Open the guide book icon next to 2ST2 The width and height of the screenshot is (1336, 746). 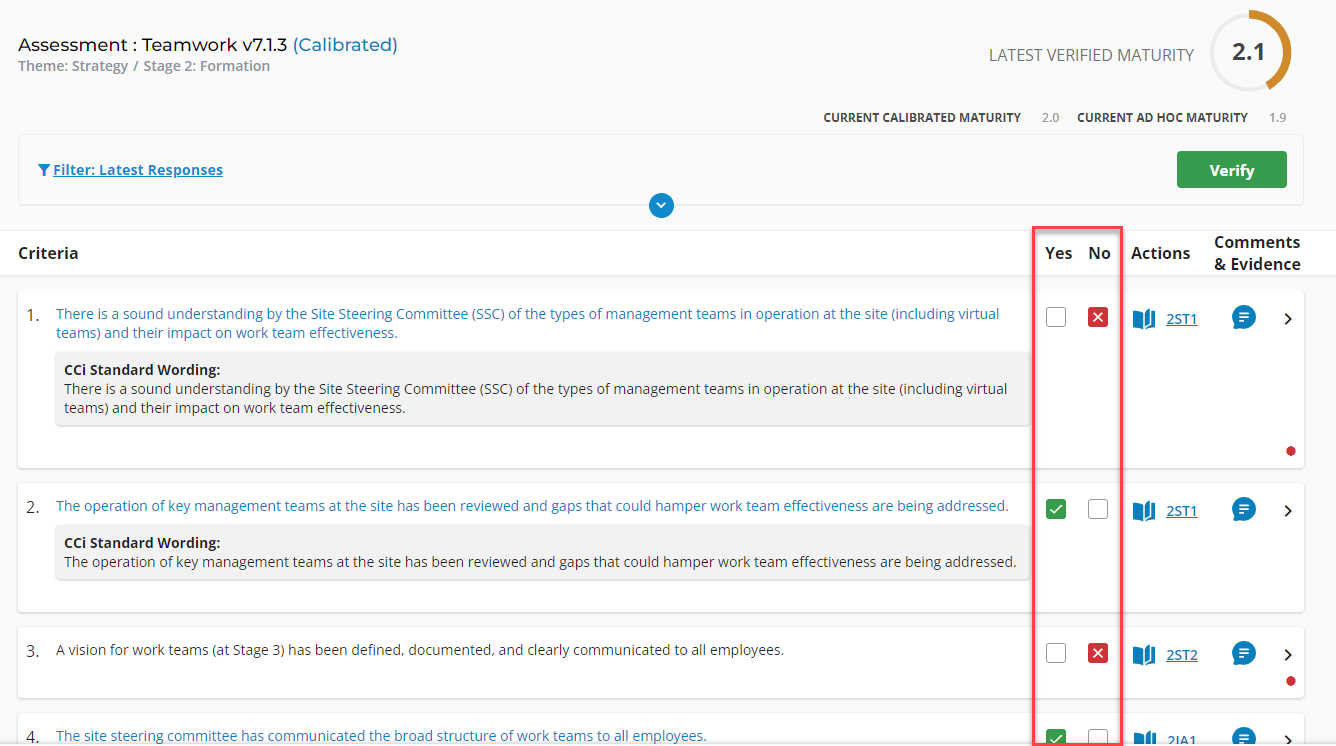tap(1143, 654)
